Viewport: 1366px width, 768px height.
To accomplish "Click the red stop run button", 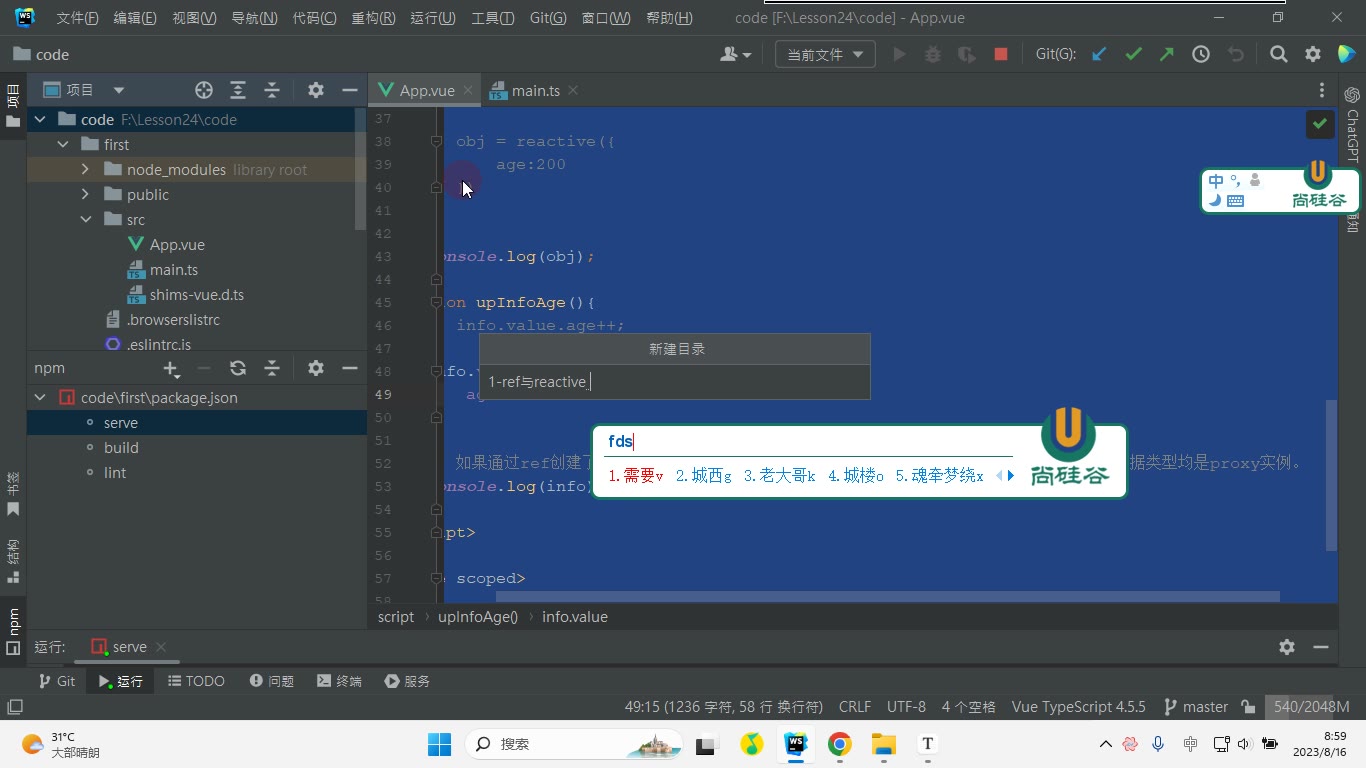I will point(1001,54).
